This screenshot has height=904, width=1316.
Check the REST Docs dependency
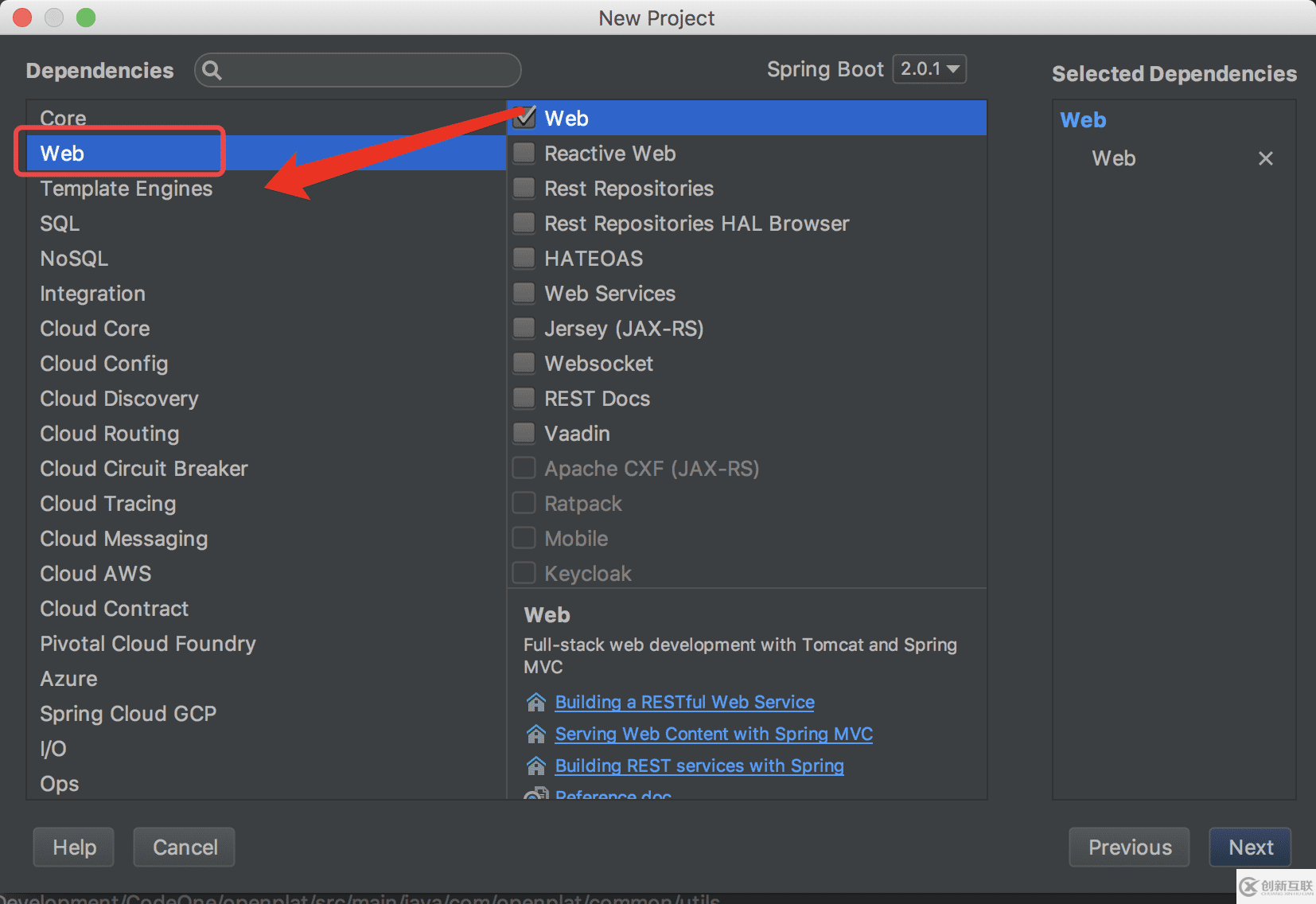click(524, 398)
